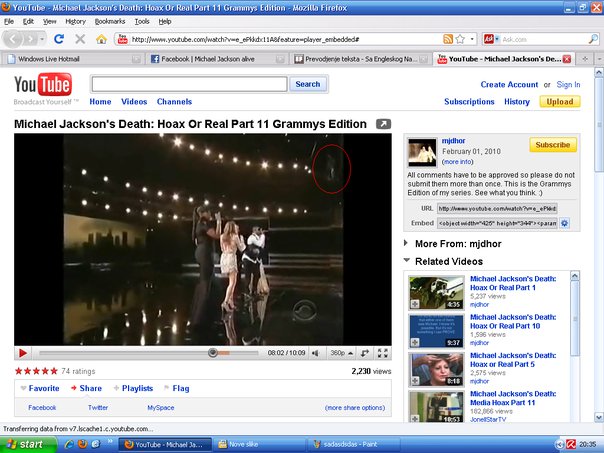The width and height of the screenshot is (604, 453).
Task: Open the 360p video quality menu
Action: click(341, 353)
